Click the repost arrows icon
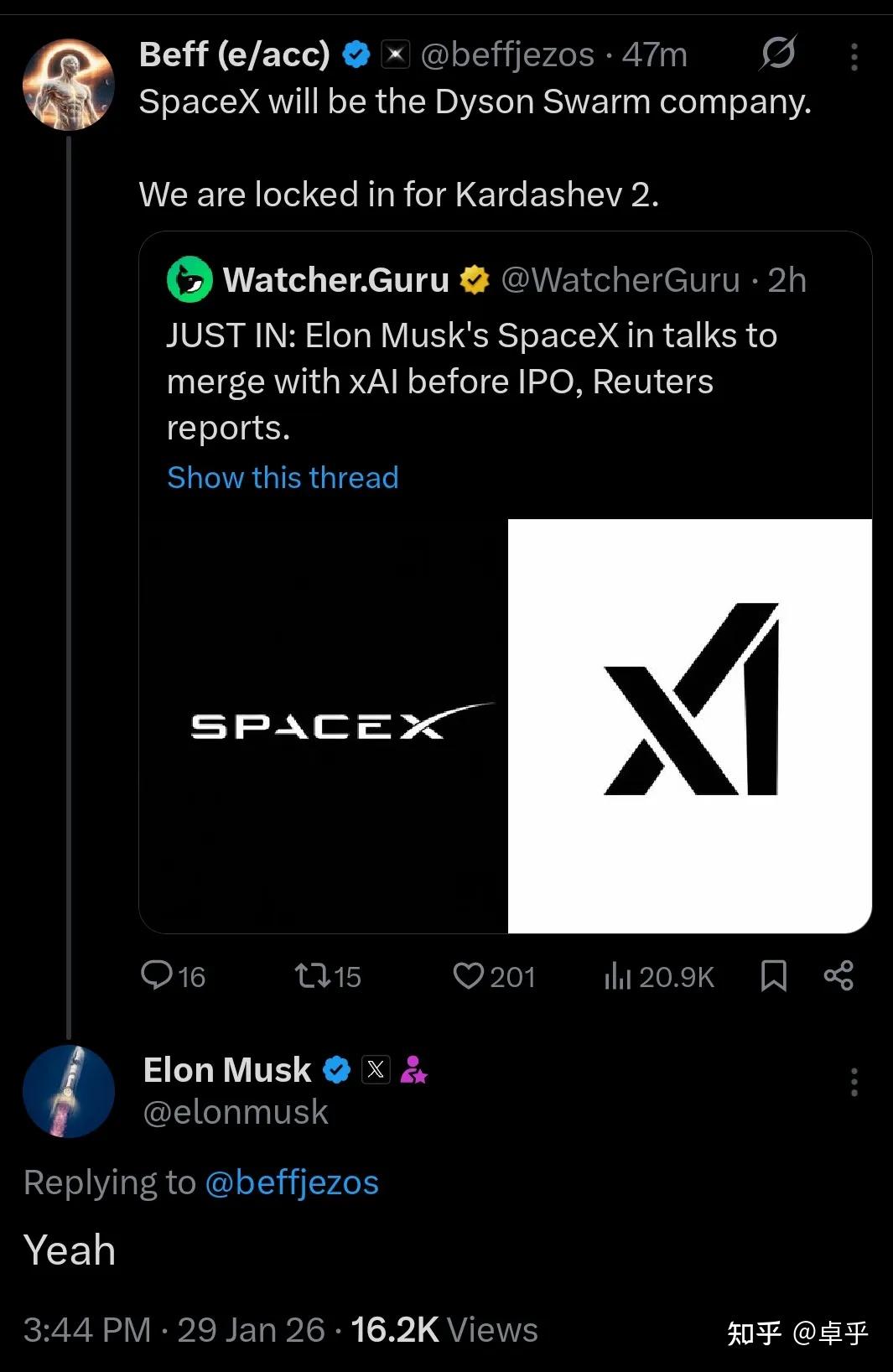Viewport: 893px width, 1372px height. (x=311, y=975)
